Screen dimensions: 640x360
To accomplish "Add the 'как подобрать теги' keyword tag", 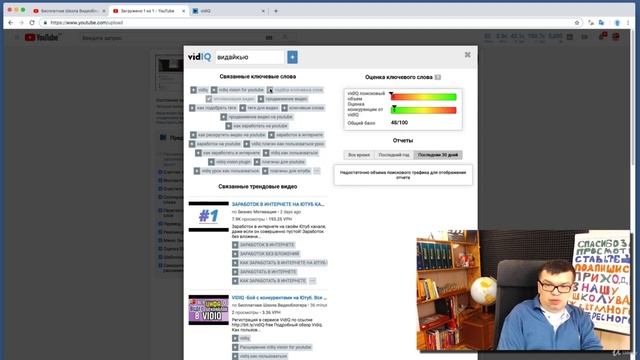I will click(x=192, y=108).
